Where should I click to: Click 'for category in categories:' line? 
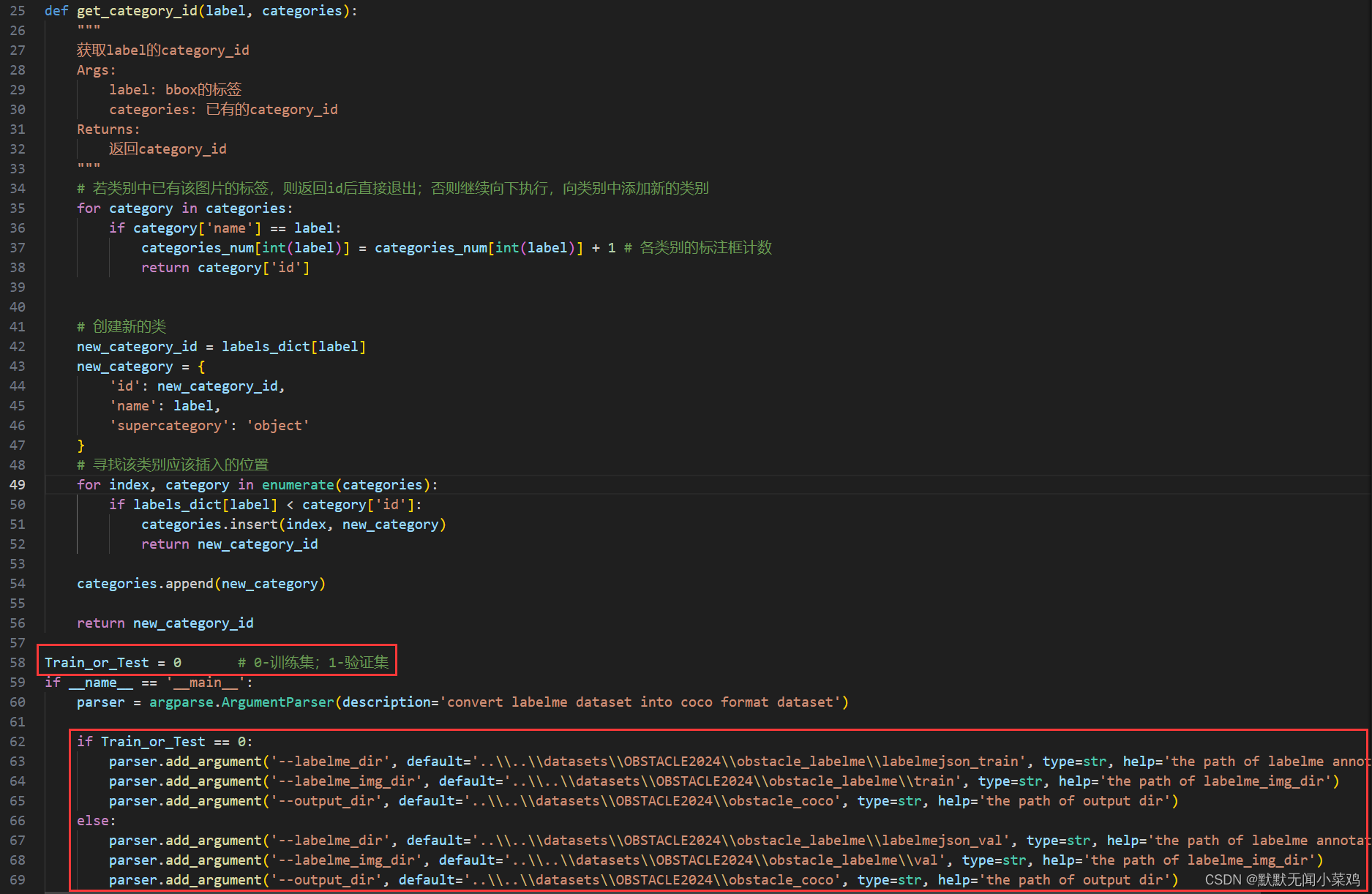coord(185,209)
